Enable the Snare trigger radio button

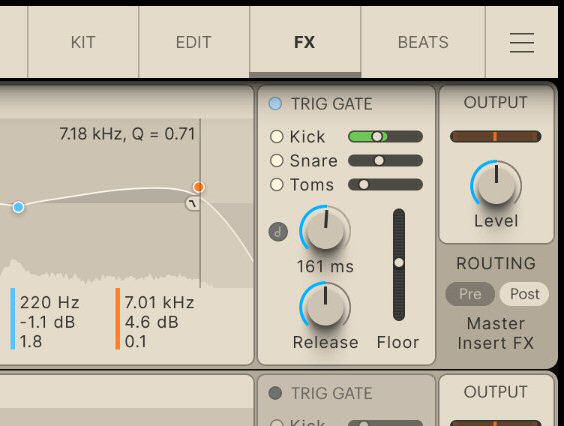(277, 160)
